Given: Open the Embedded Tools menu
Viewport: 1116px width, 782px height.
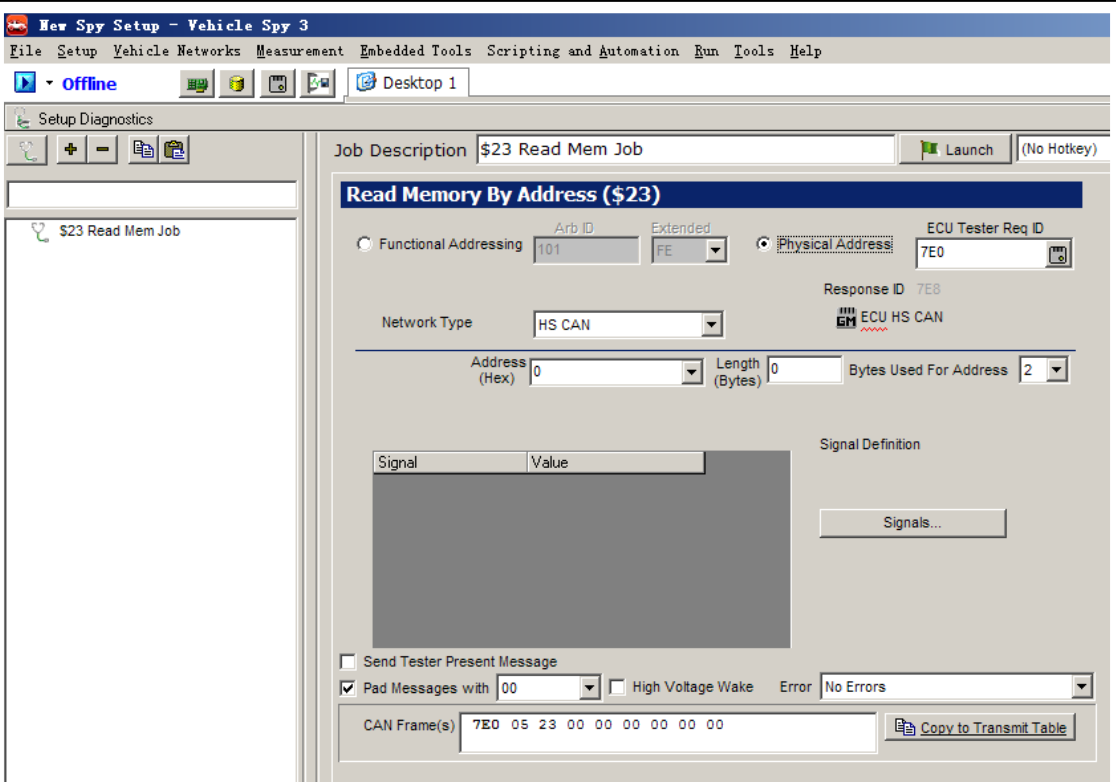Looking at the screenshot, I should (416, 51).
